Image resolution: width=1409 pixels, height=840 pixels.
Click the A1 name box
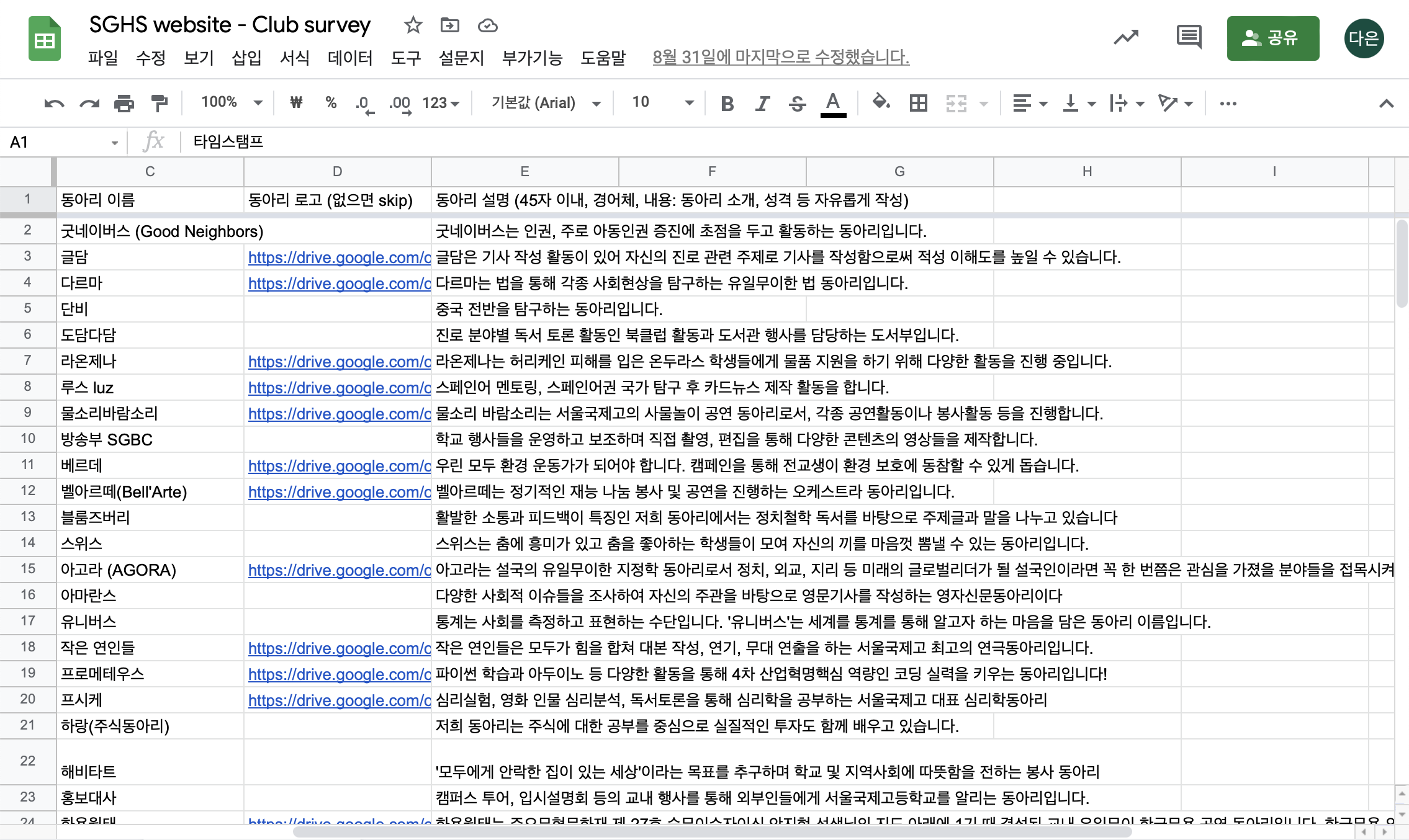pos(62,142)
